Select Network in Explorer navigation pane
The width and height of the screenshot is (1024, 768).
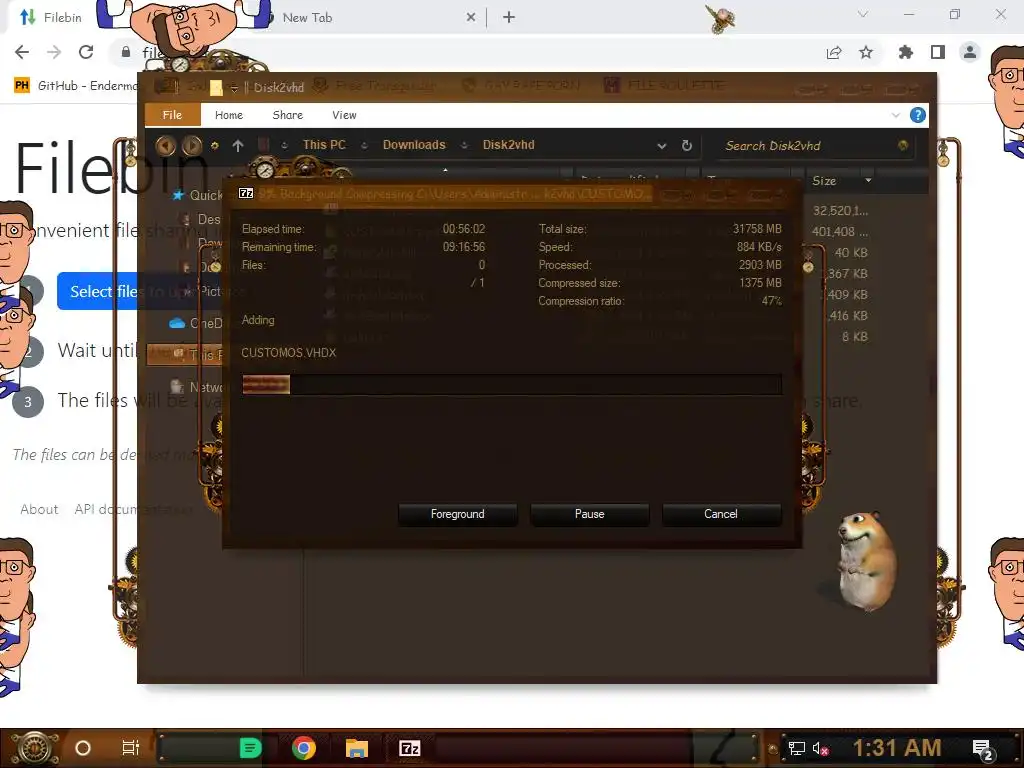[x=196, y=387]
